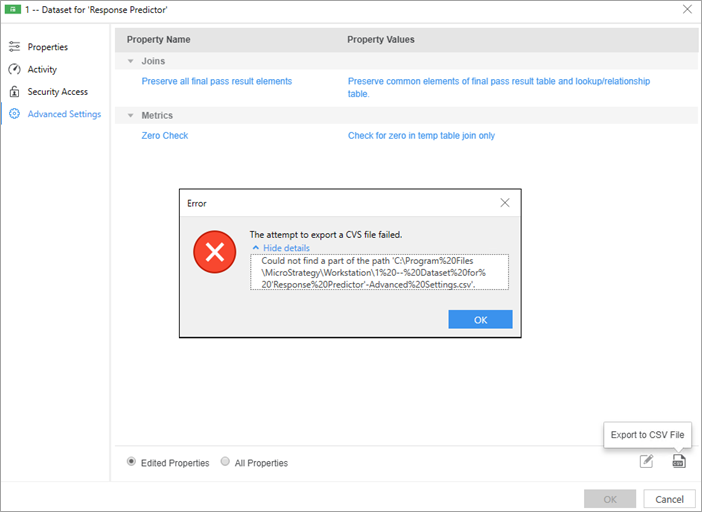This screenshot has width=702, height=512.
Task: Click the Activity gauge icon in sidebar
Action: click(x=14, y=69)
